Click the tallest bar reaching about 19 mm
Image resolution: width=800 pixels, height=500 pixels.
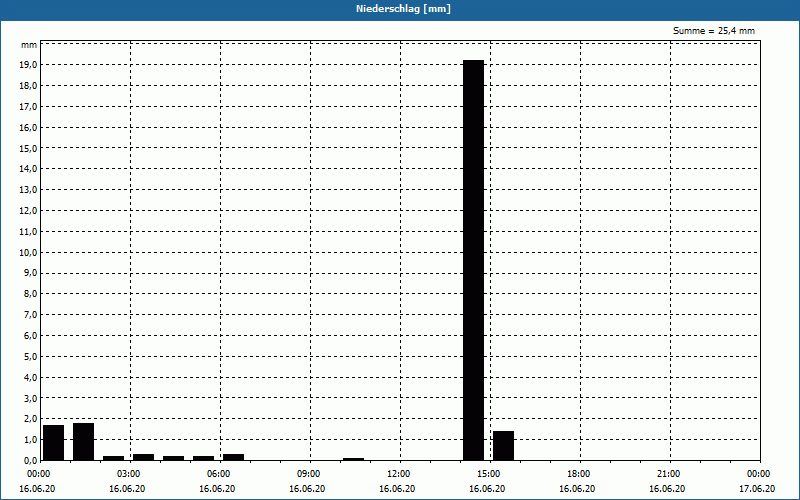(473, 260)
